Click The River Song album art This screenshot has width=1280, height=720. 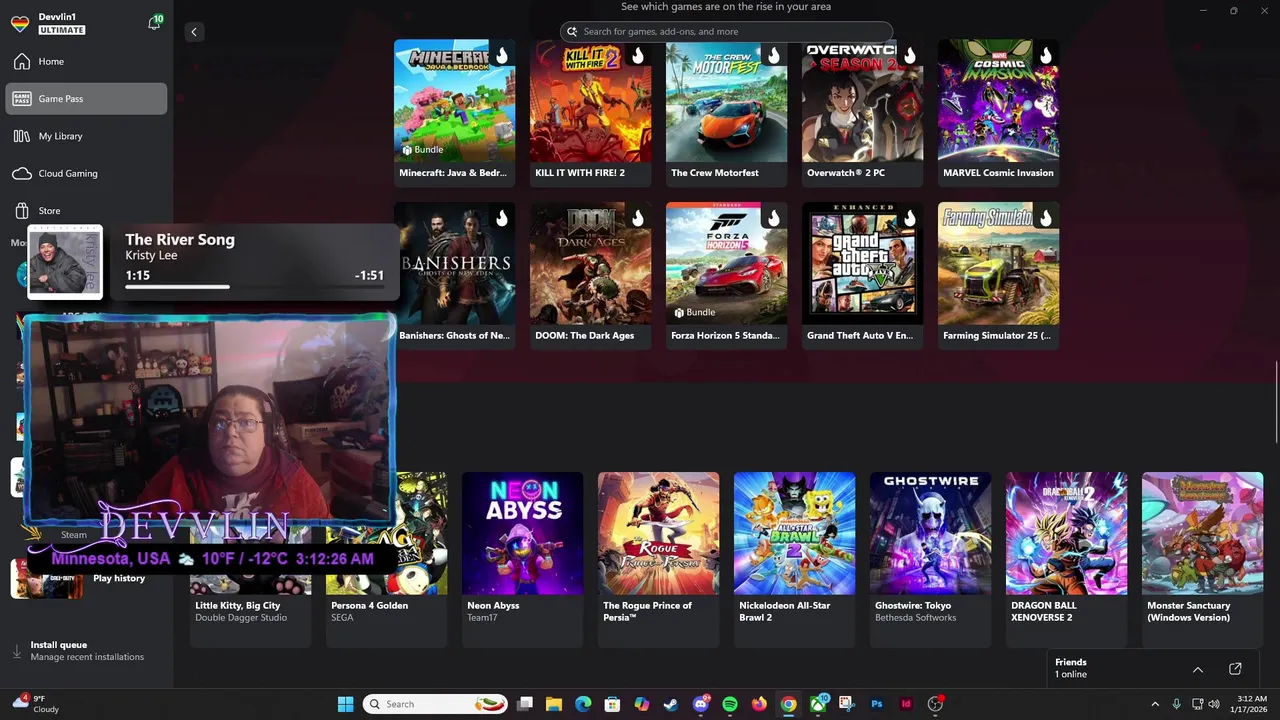pyautogui.click(x=65, y=262)
